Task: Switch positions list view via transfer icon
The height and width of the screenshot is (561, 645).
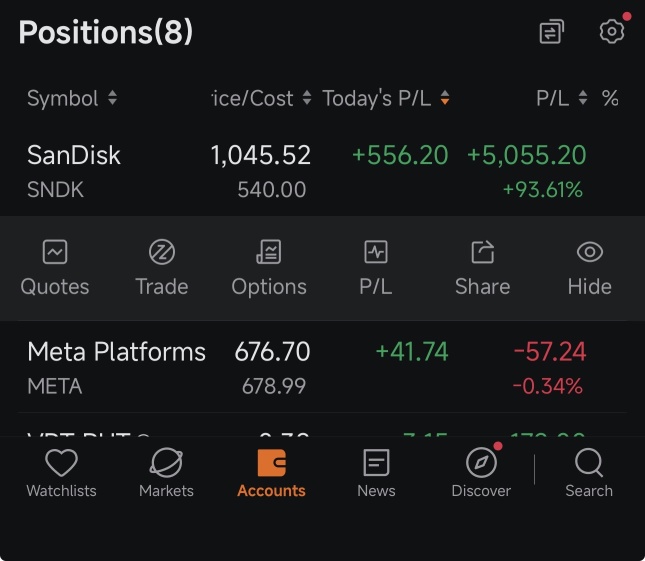Action: point(552,32)
